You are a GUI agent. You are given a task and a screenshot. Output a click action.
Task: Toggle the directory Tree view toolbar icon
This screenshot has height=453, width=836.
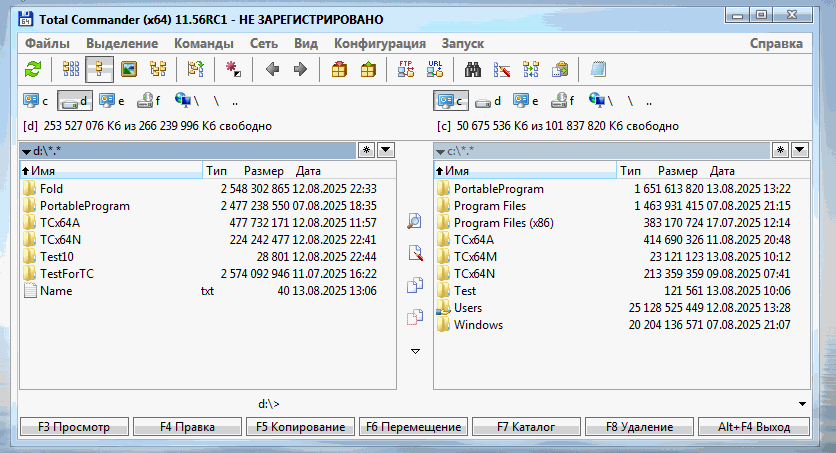click(158, 69)
